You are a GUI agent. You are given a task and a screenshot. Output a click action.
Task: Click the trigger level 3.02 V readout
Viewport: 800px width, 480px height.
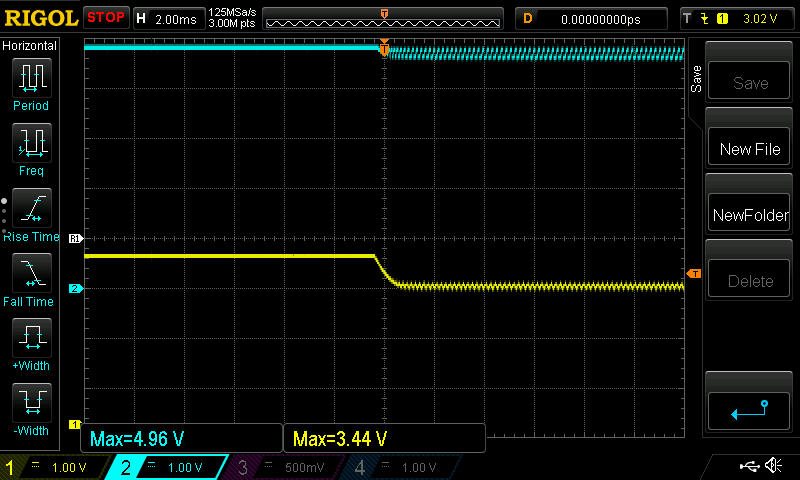click(x=760, y=19)
